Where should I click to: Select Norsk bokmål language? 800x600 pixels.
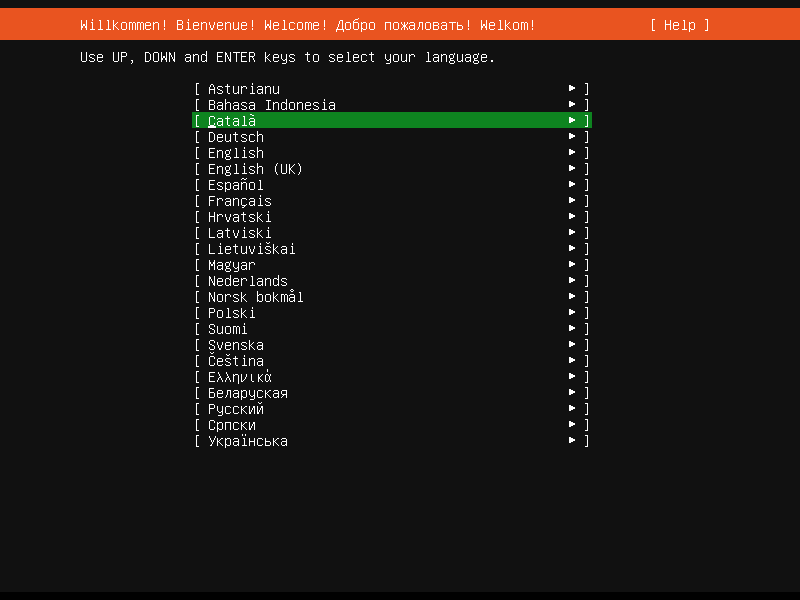(x=255, y=297)
